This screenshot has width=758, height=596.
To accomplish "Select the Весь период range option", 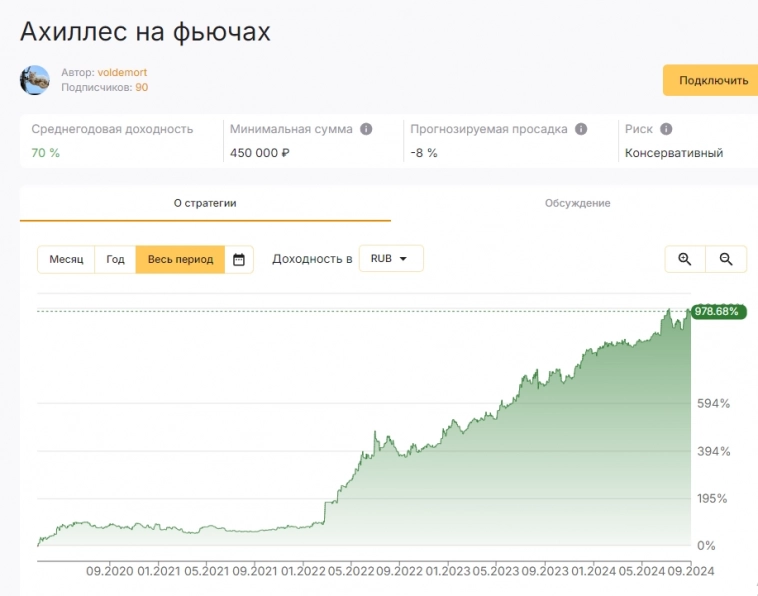I will [180, 260].
